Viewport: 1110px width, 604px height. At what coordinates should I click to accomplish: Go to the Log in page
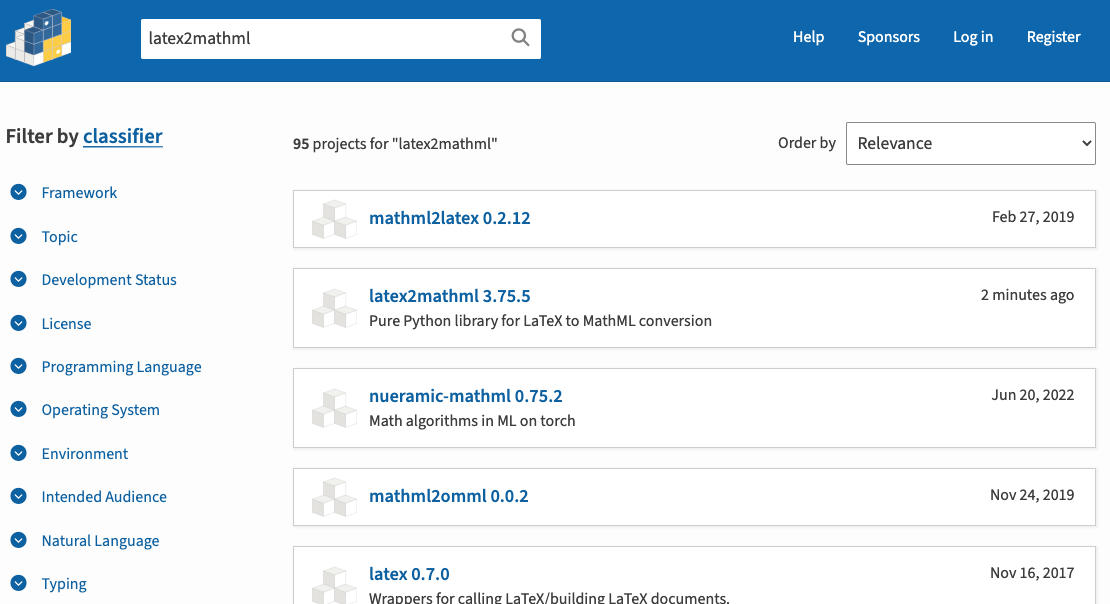pyautogui.click(x=973, y=37)
